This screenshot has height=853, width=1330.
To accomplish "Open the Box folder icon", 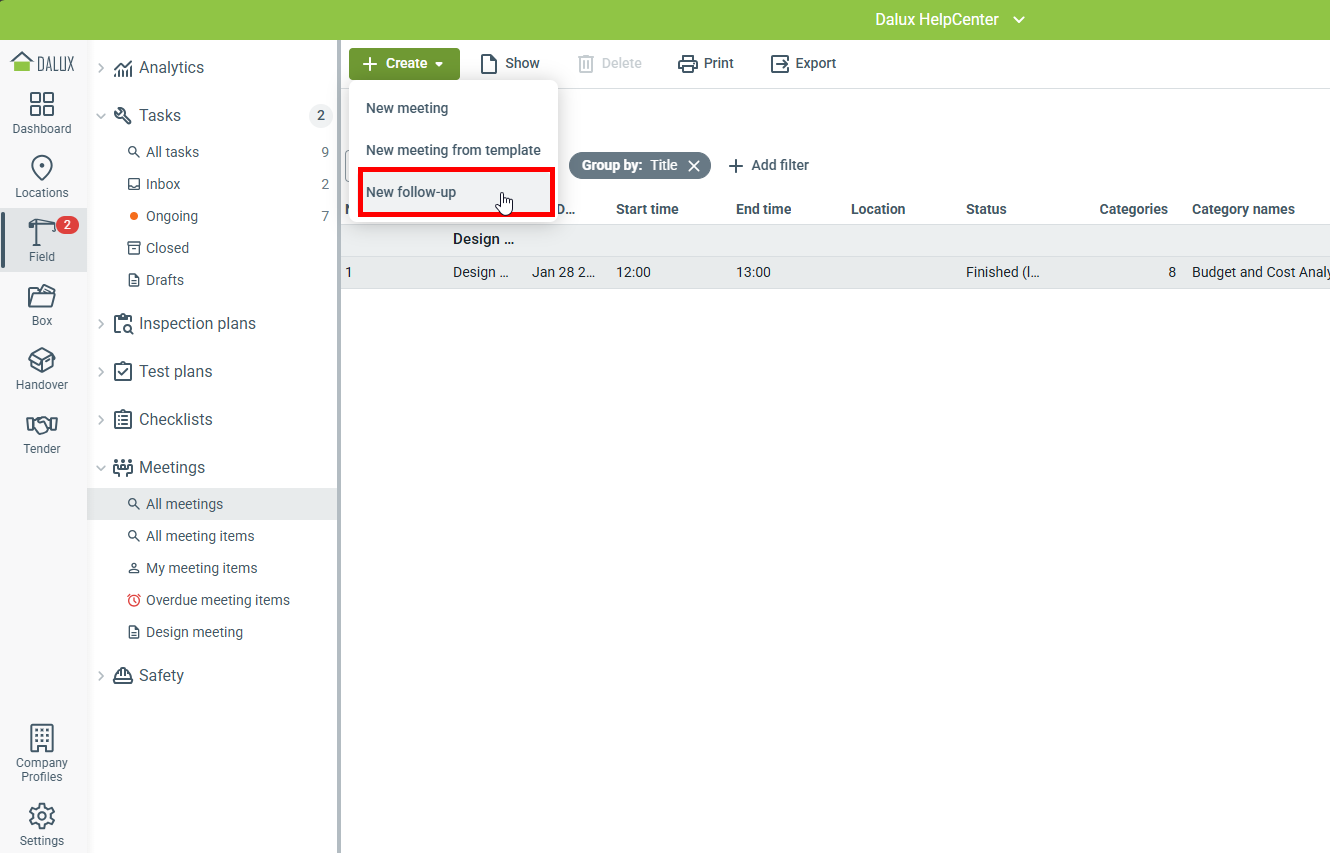I will 42,297.
